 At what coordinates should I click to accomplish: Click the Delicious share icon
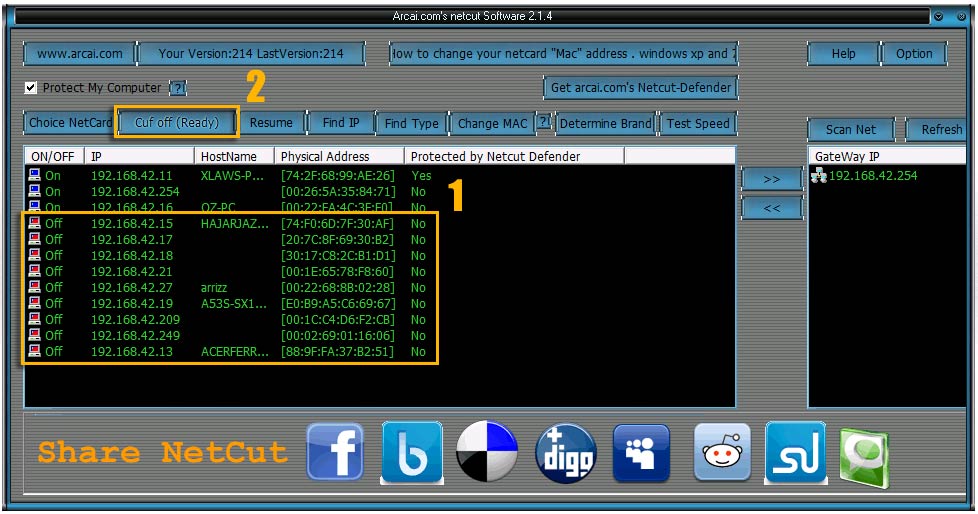point(487,452)
